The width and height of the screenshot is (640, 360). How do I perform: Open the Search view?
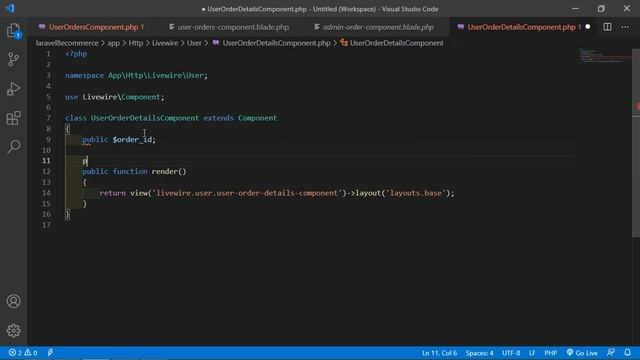point(14,147)
